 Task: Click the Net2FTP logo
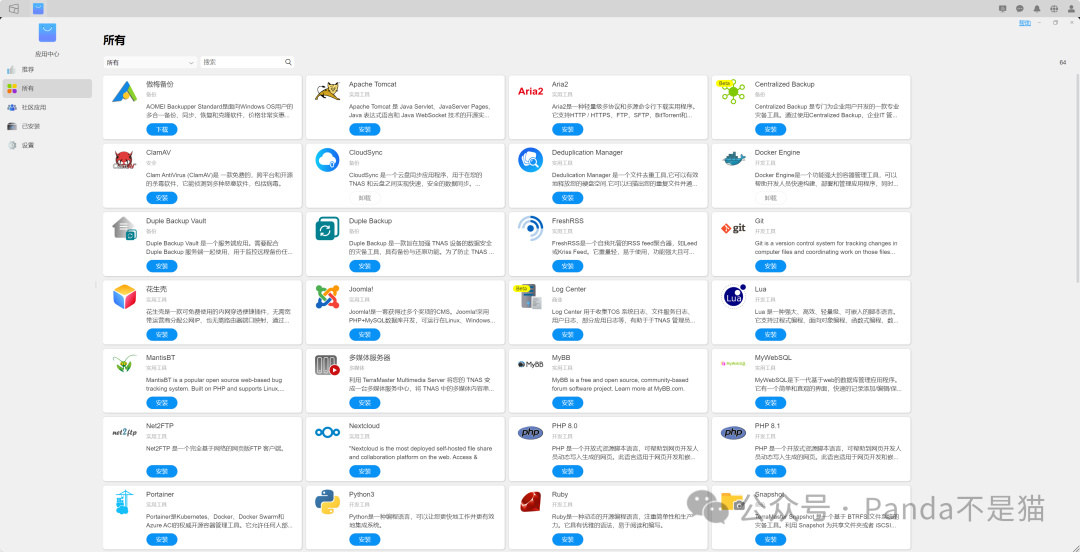tap(125, 433)
